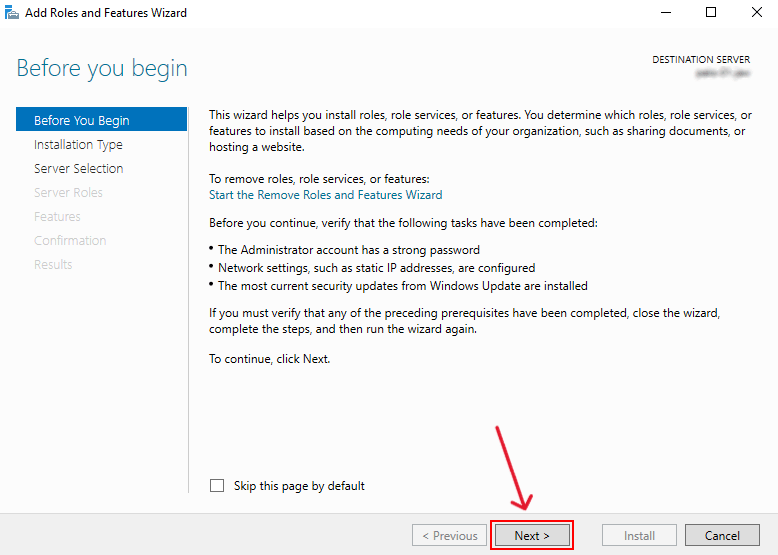778x555 pixels.
Task: Click the disabled Install button
Action: pos(639,536)
